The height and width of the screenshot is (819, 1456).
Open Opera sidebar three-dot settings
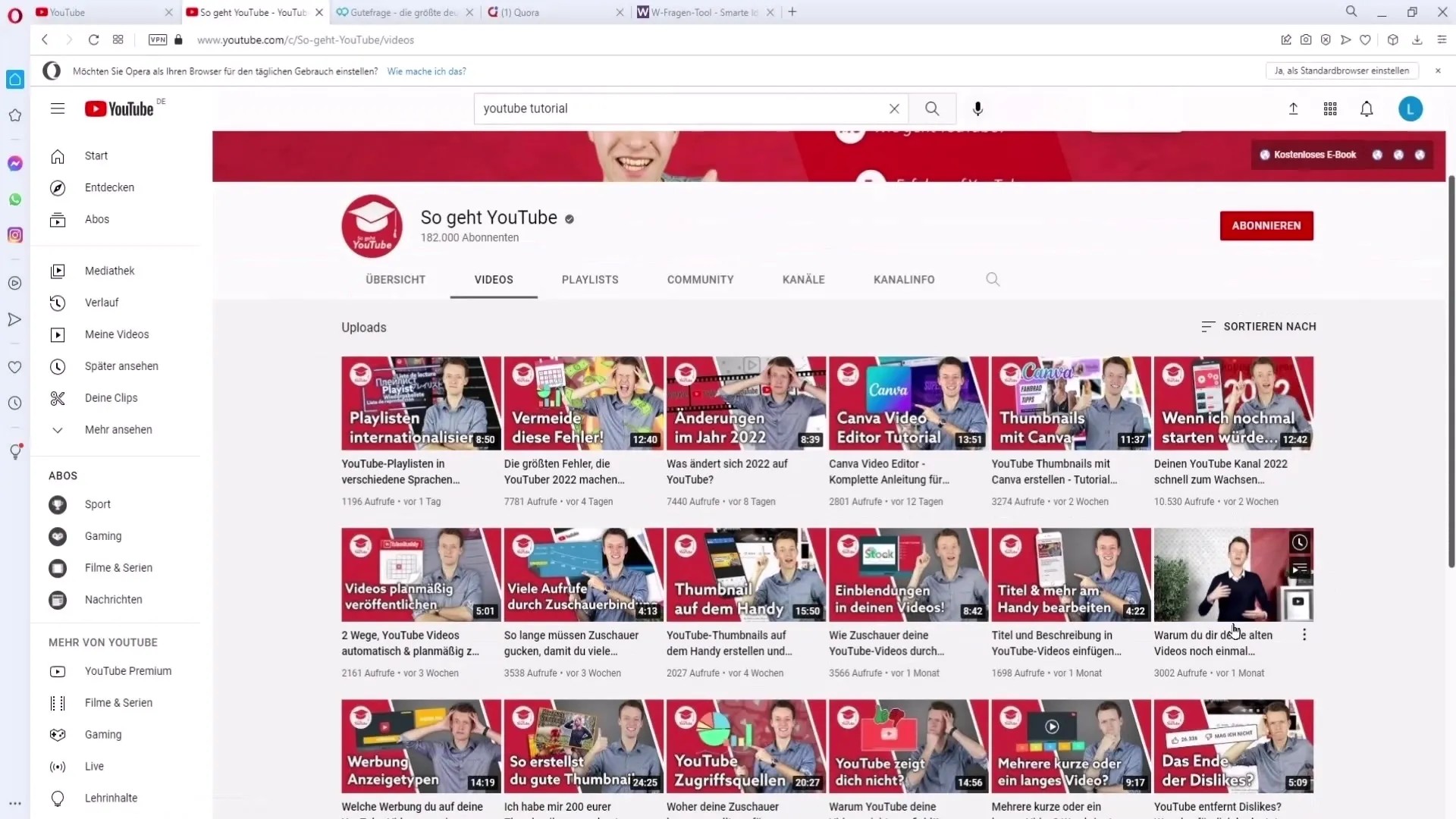pos(15,803)
